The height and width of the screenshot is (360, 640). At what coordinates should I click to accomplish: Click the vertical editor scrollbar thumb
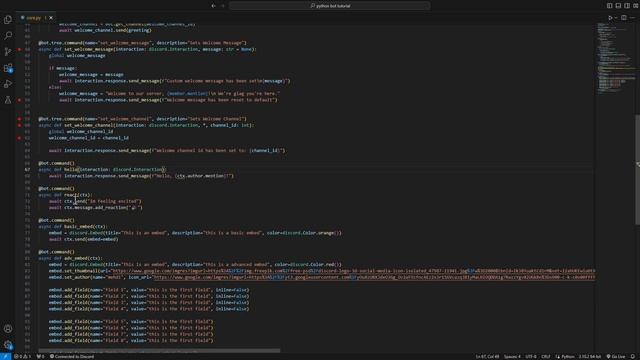point(637,169)
